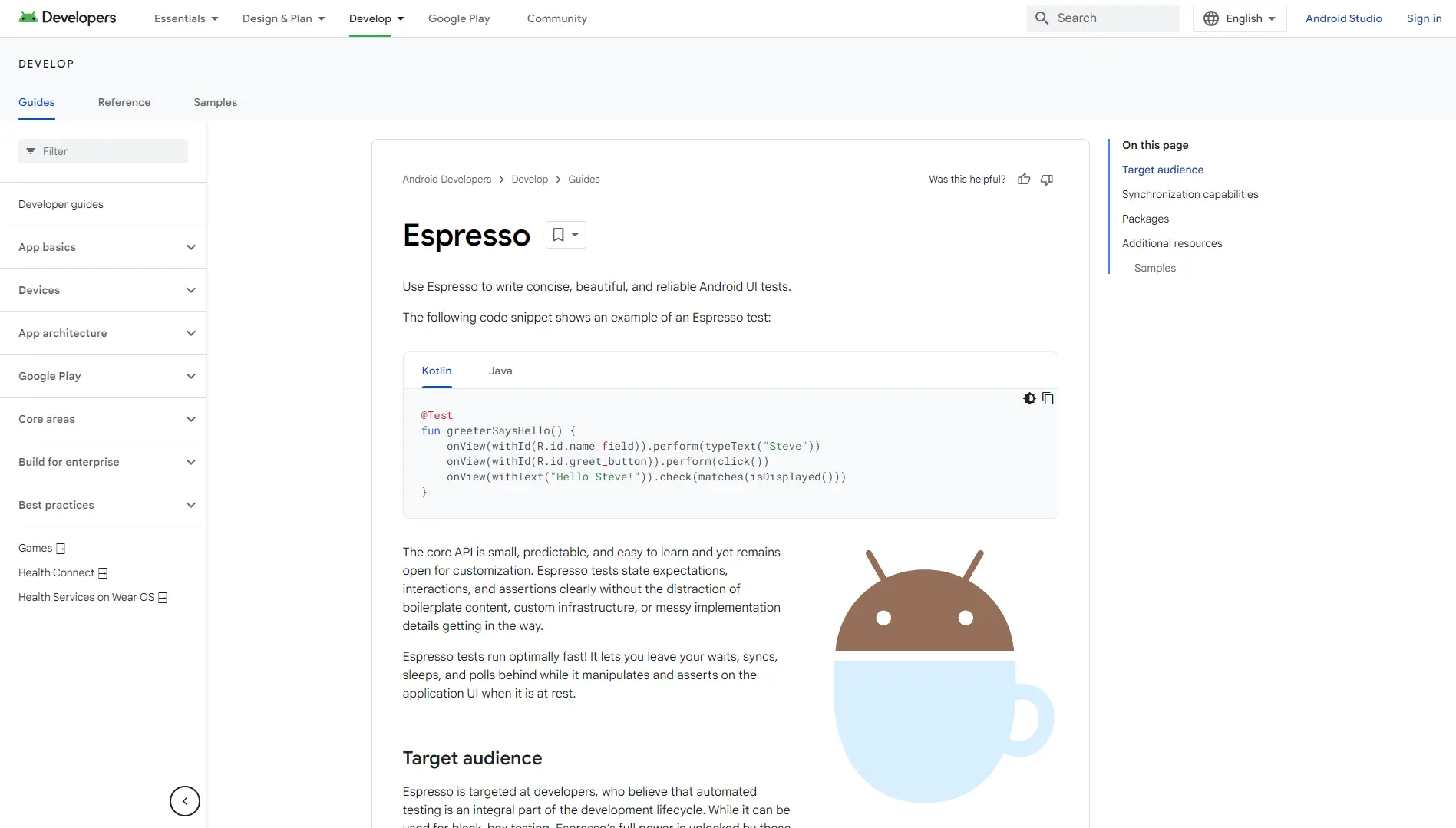This screenshot has height=828, width=1456.
Task: Jump to Synchronization capabilities section
Action: point(1190,194)
